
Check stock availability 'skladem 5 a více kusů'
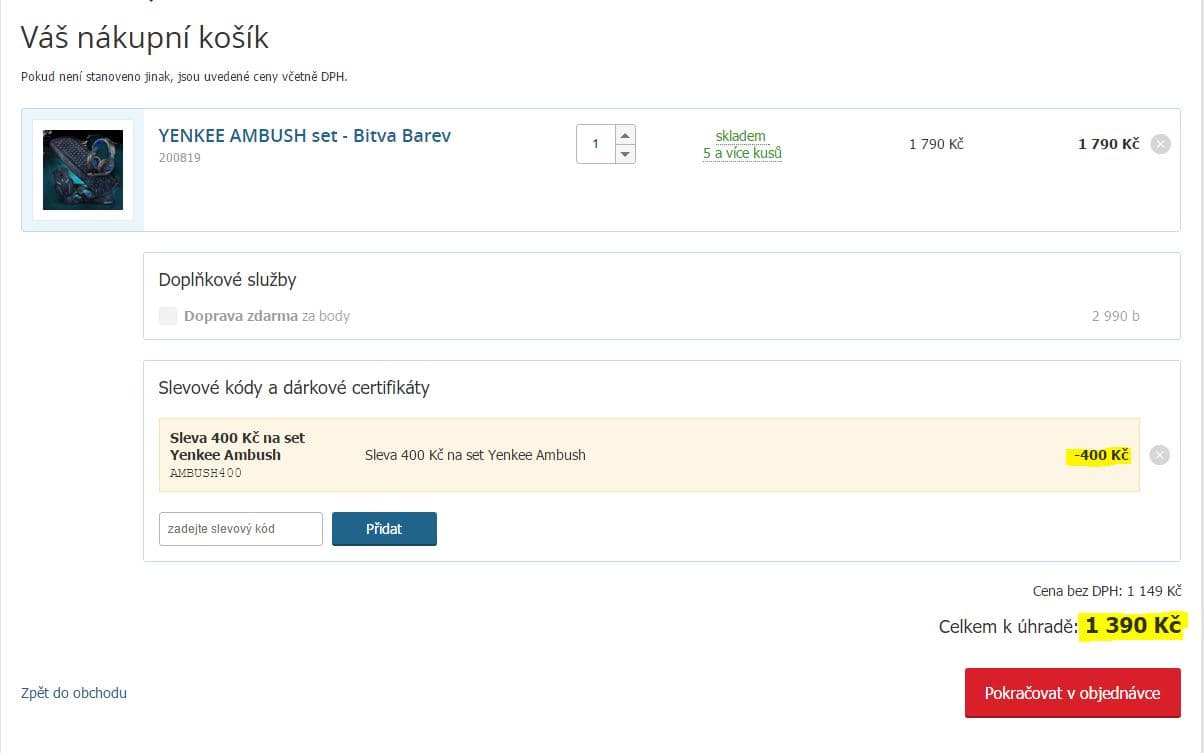pos(741,145)
